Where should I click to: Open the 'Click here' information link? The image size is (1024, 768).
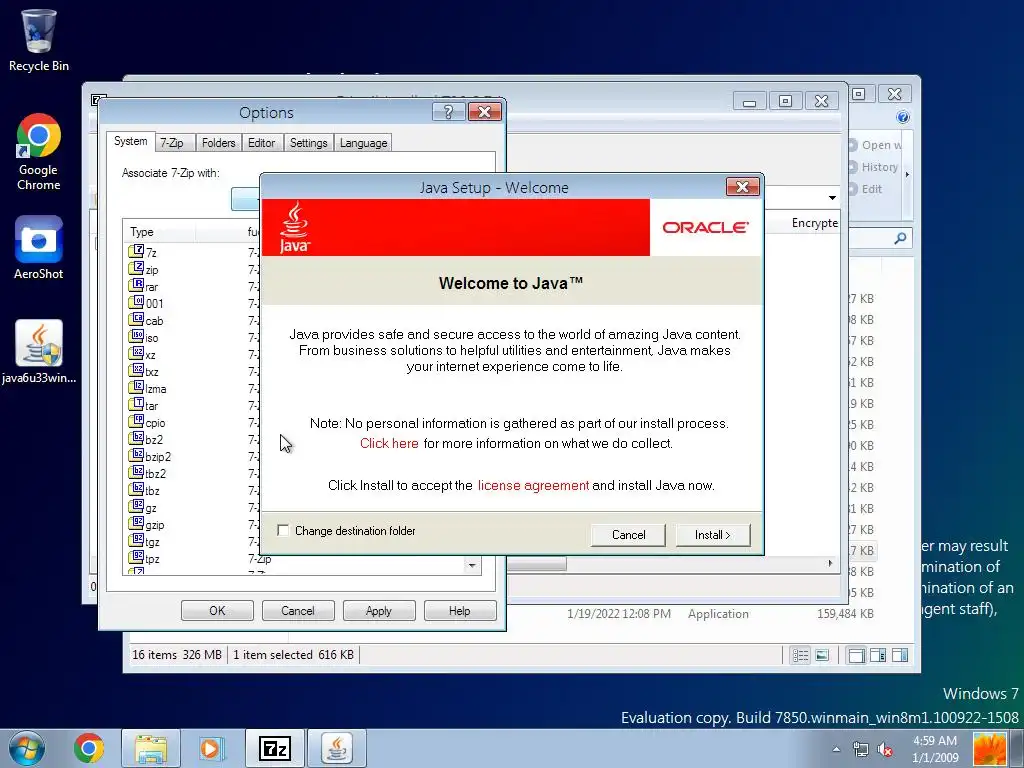pos(389,443)
